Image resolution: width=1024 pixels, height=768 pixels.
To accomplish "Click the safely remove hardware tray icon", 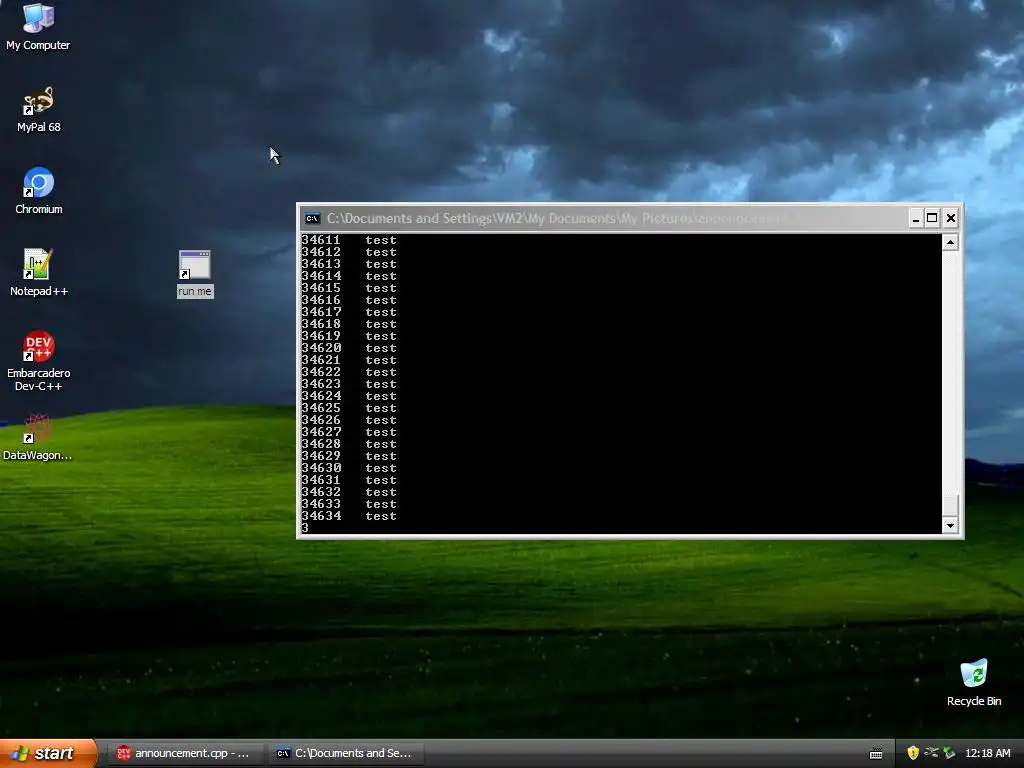I will pyautogui.click(x=949, y=753).
